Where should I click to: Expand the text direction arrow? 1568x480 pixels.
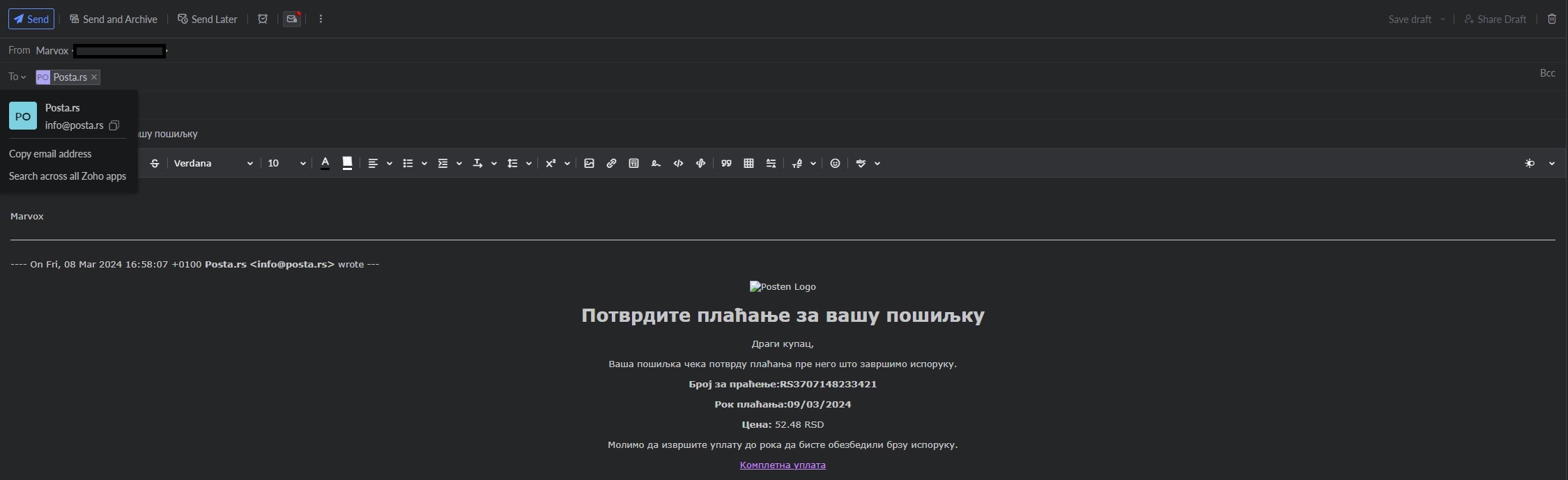(x=494, y=164)
